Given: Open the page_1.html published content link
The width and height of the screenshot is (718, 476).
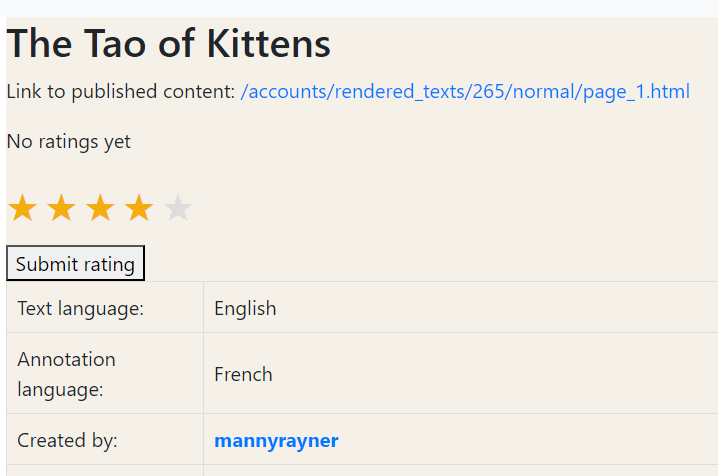Looking at the screenshot, I should click(465, 92).
